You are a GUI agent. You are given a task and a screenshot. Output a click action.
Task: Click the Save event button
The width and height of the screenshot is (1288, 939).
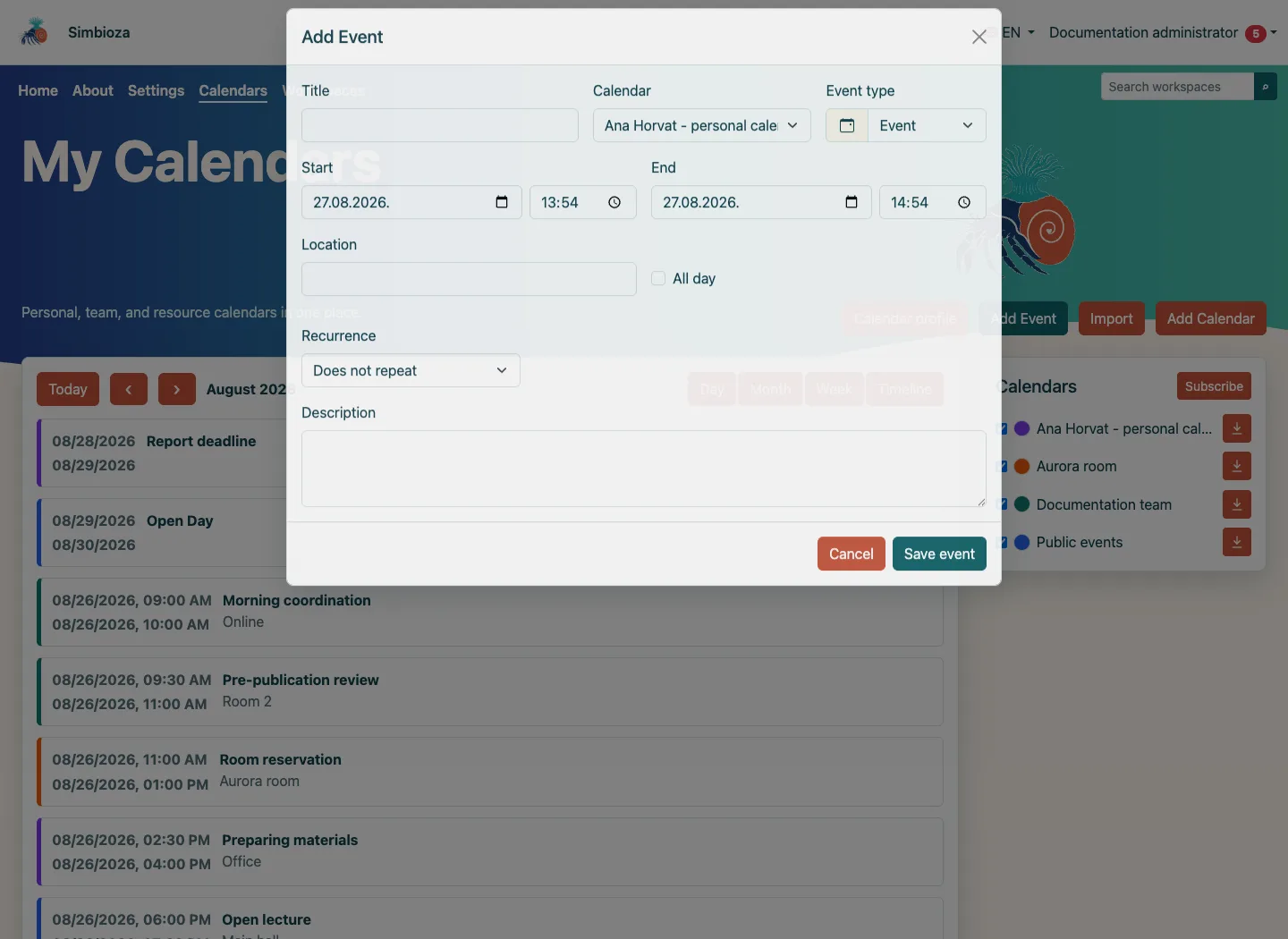point(939,554)
